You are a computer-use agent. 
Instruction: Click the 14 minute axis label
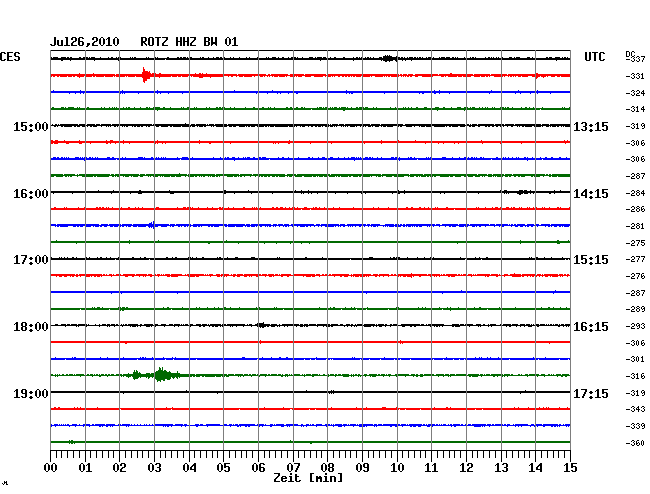coord(535,468)
